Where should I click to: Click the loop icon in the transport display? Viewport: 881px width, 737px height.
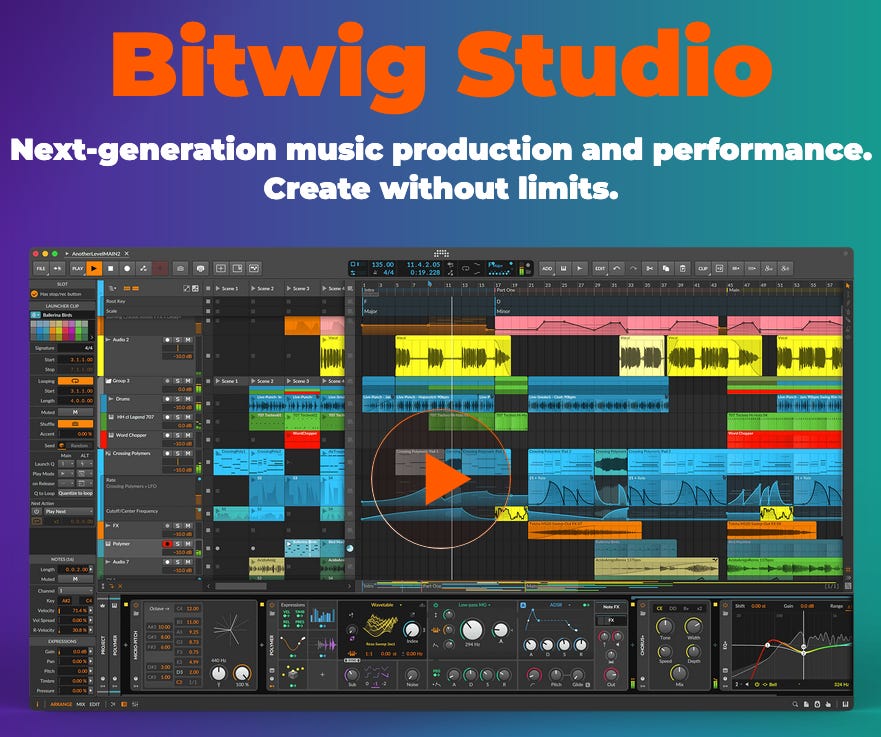(465, 269)
